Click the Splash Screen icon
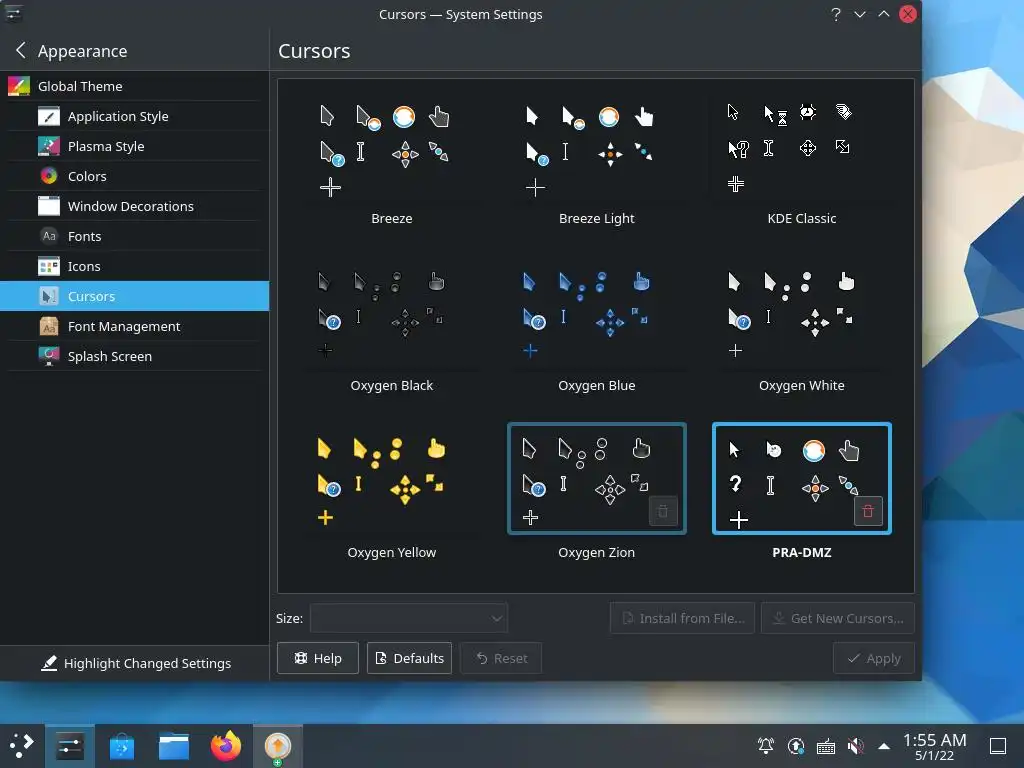 [x=49, y=357]
